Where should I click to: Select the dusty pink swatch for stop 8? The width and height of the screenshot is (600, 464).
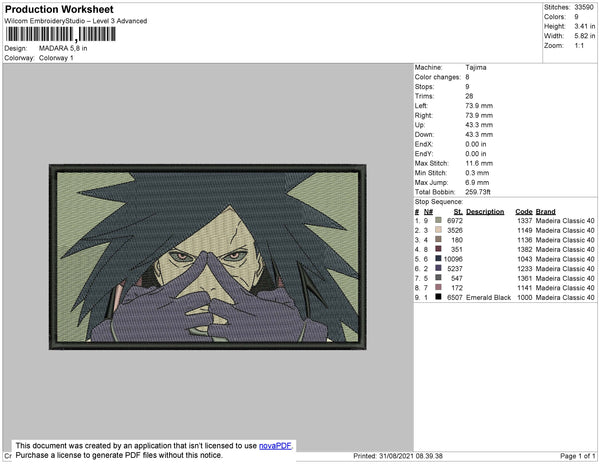[439, 287]
